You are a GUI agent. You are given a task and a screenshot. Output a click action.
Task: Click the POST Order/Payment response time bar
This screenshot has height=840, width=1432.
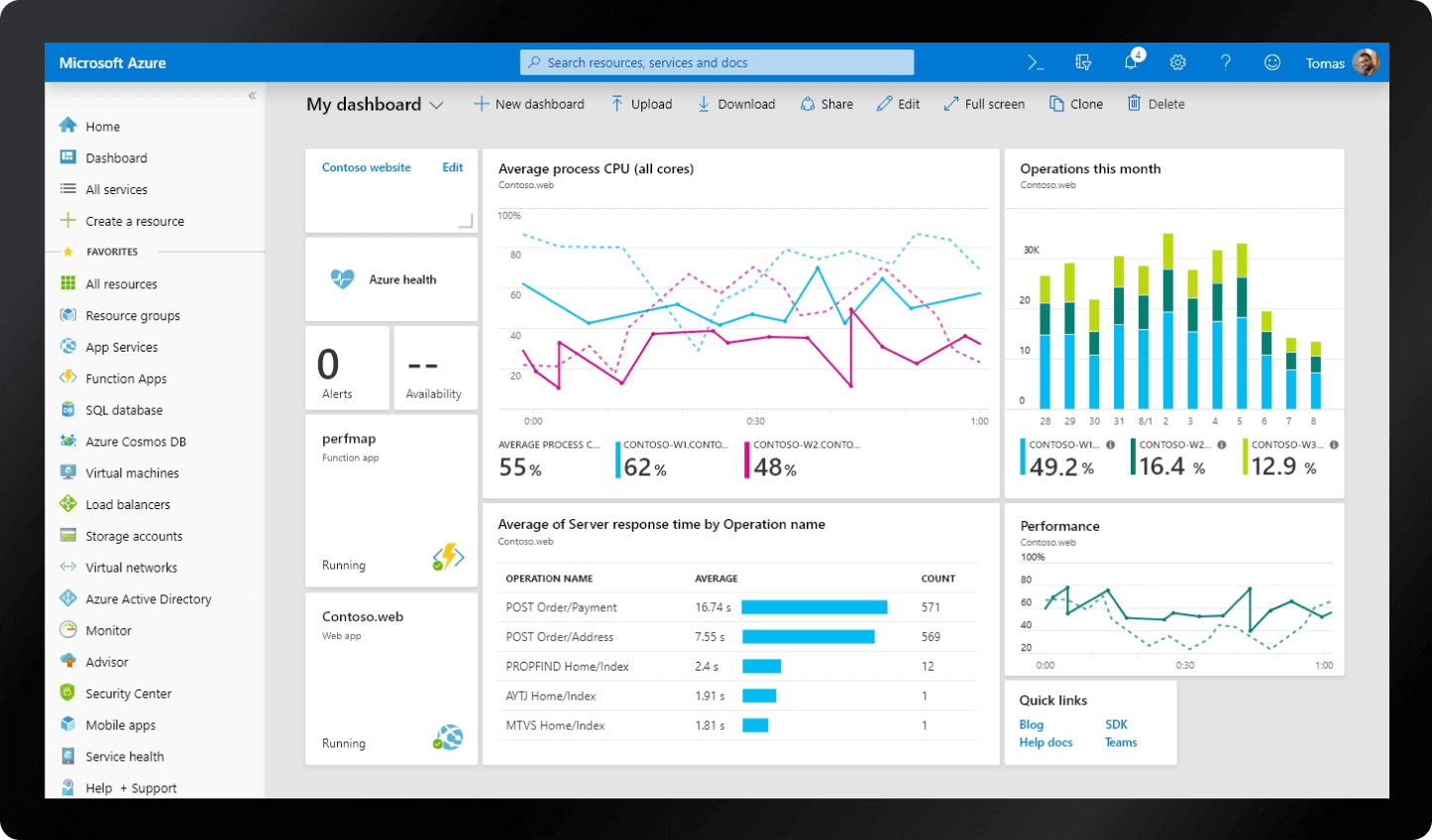coord(814,607)
